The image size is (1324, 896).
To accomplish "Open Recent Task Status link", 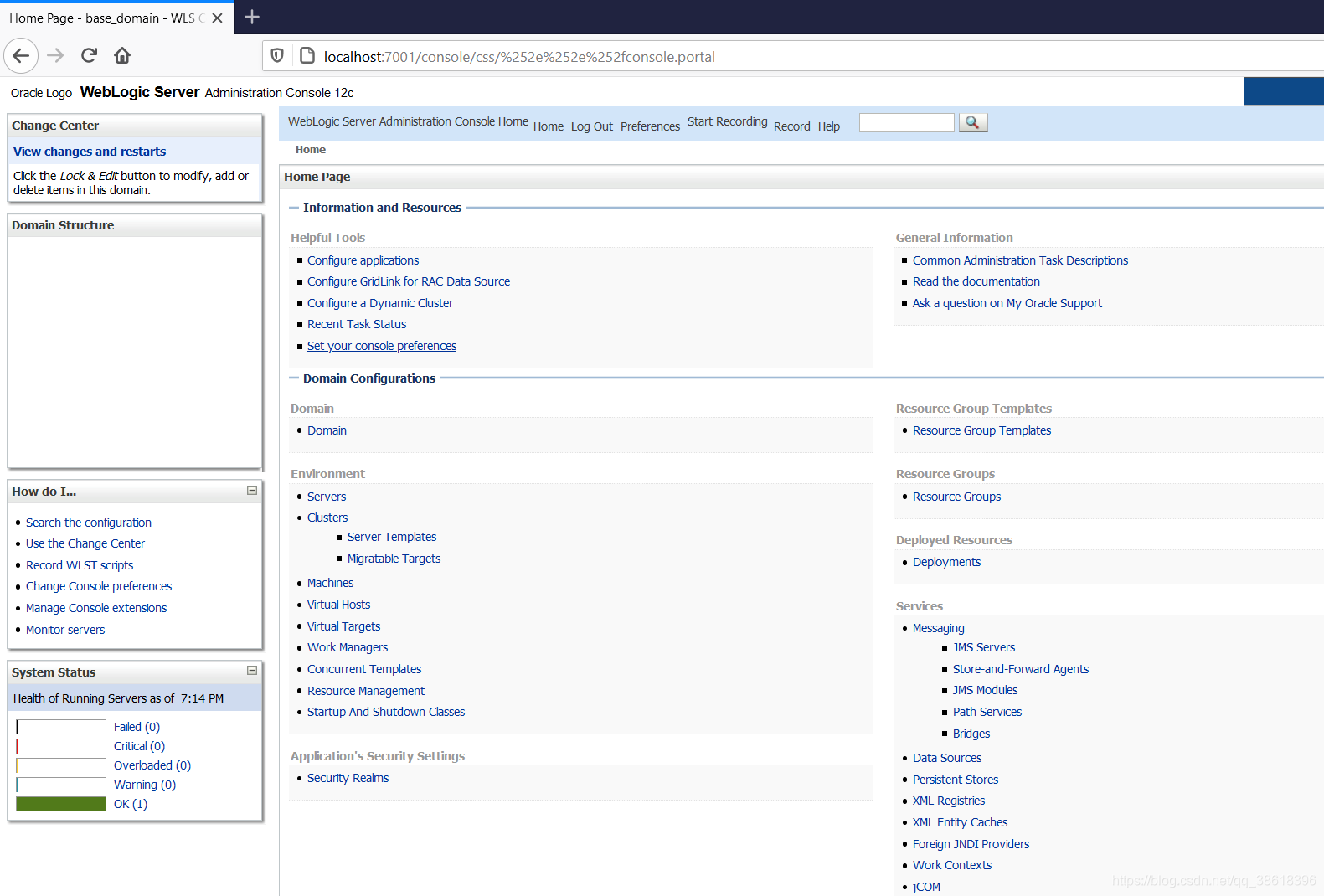I will coord(357,324).
